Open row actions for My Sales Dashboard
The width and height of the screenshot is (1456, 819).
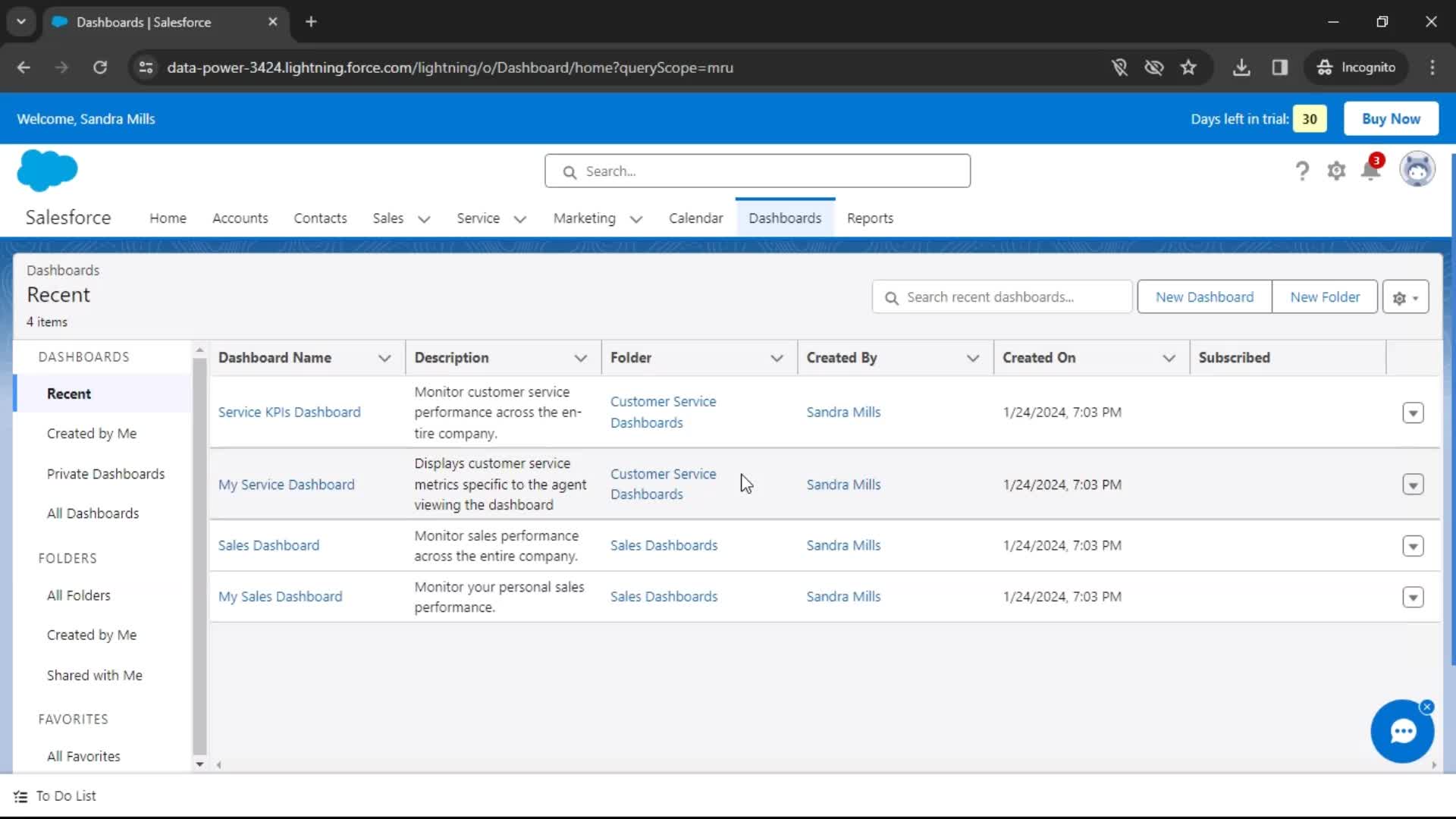(x=1413, y=598)
